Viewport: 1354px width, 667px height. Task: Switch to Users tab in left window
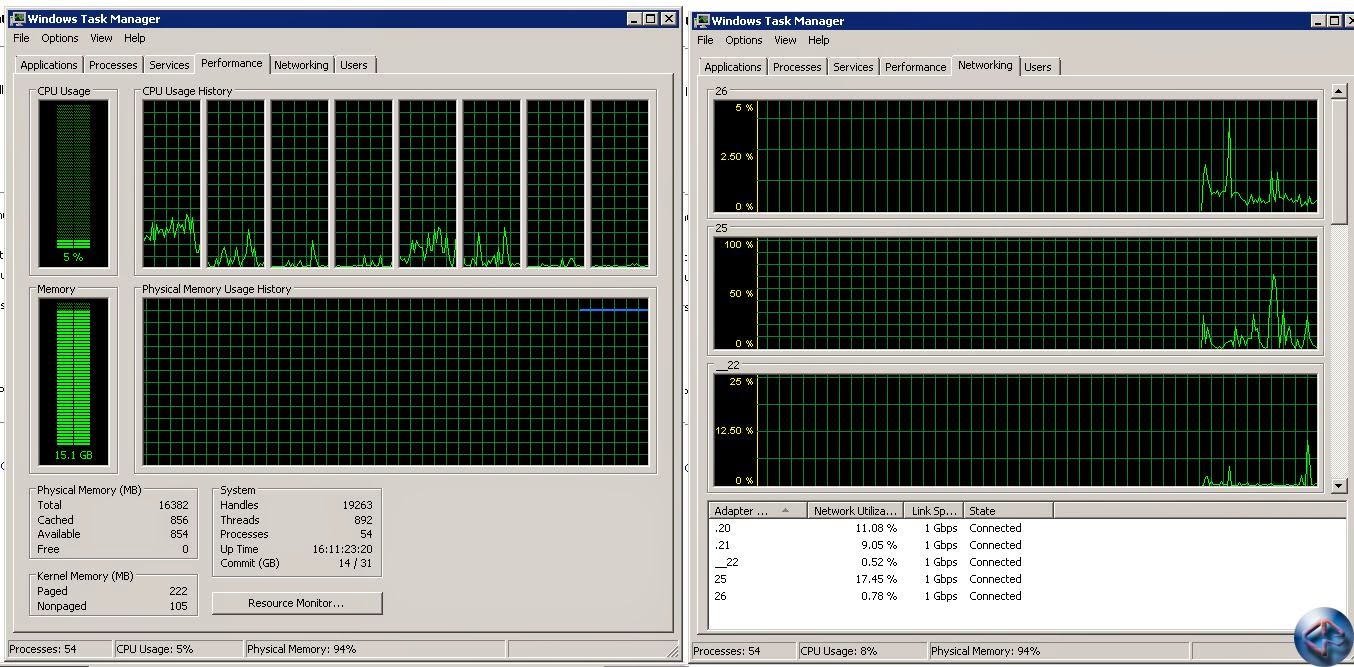(x=354, y=65)
